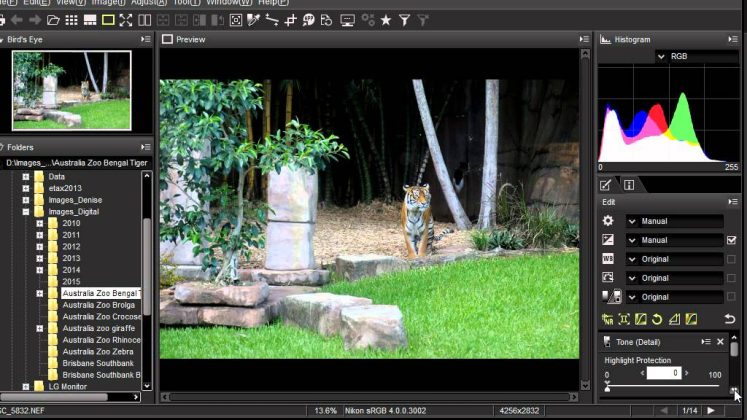Open the View menu
Image resolution: width=747 pixels, height=420 pixels.
click(x=71, y=2)
